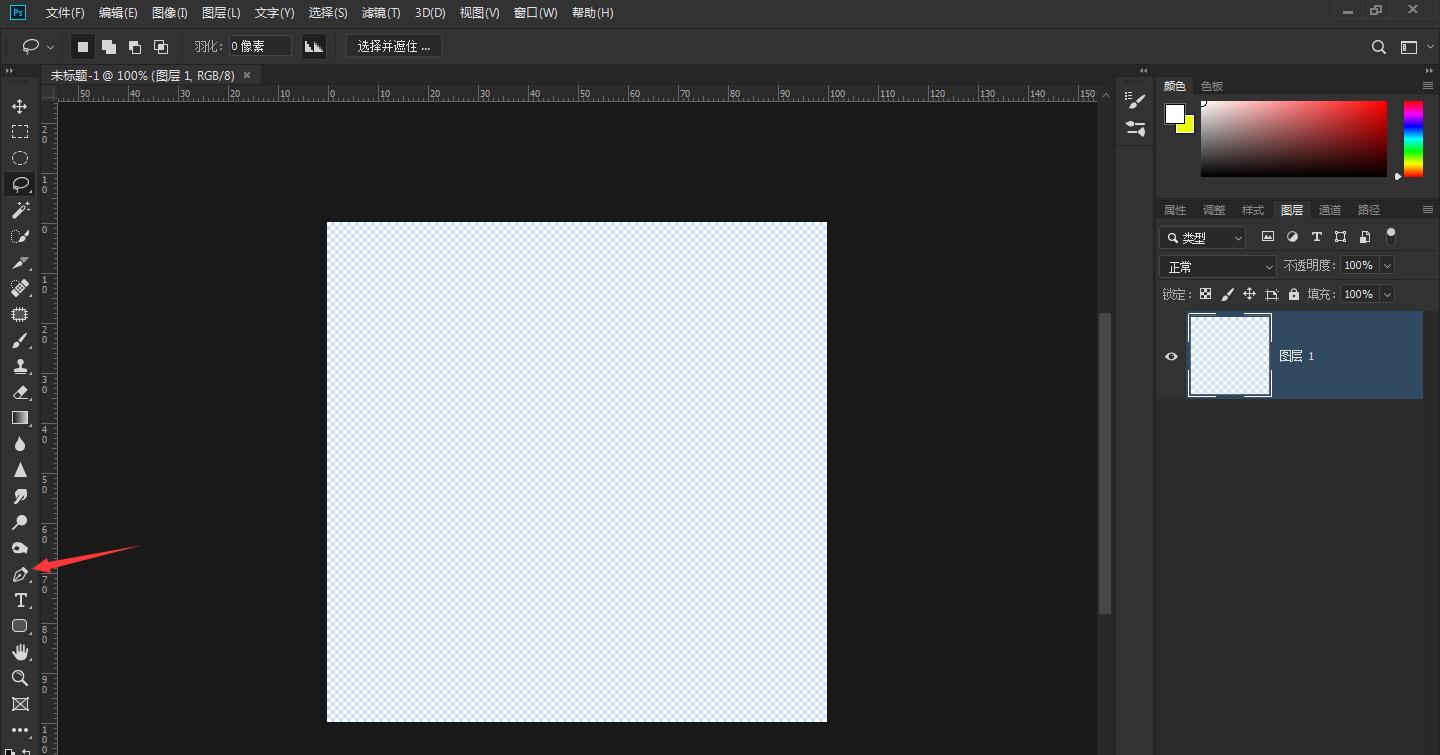Image resolution: width=1440 pixels, height=755 pixels.
Task: Hide layer 图层 1 with eye icon
Action: click(1171, 356)
